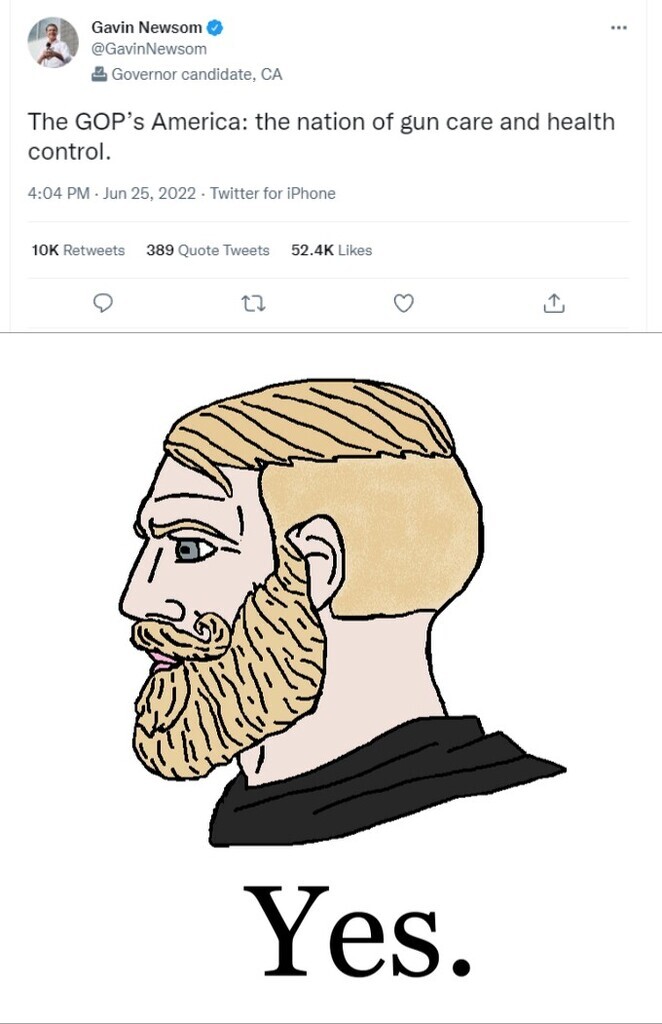Viewport: 662px width, 1024px height.
Task: Open the reply speech bubble icon
Action: pyautogui.click(x=103, y=303)
